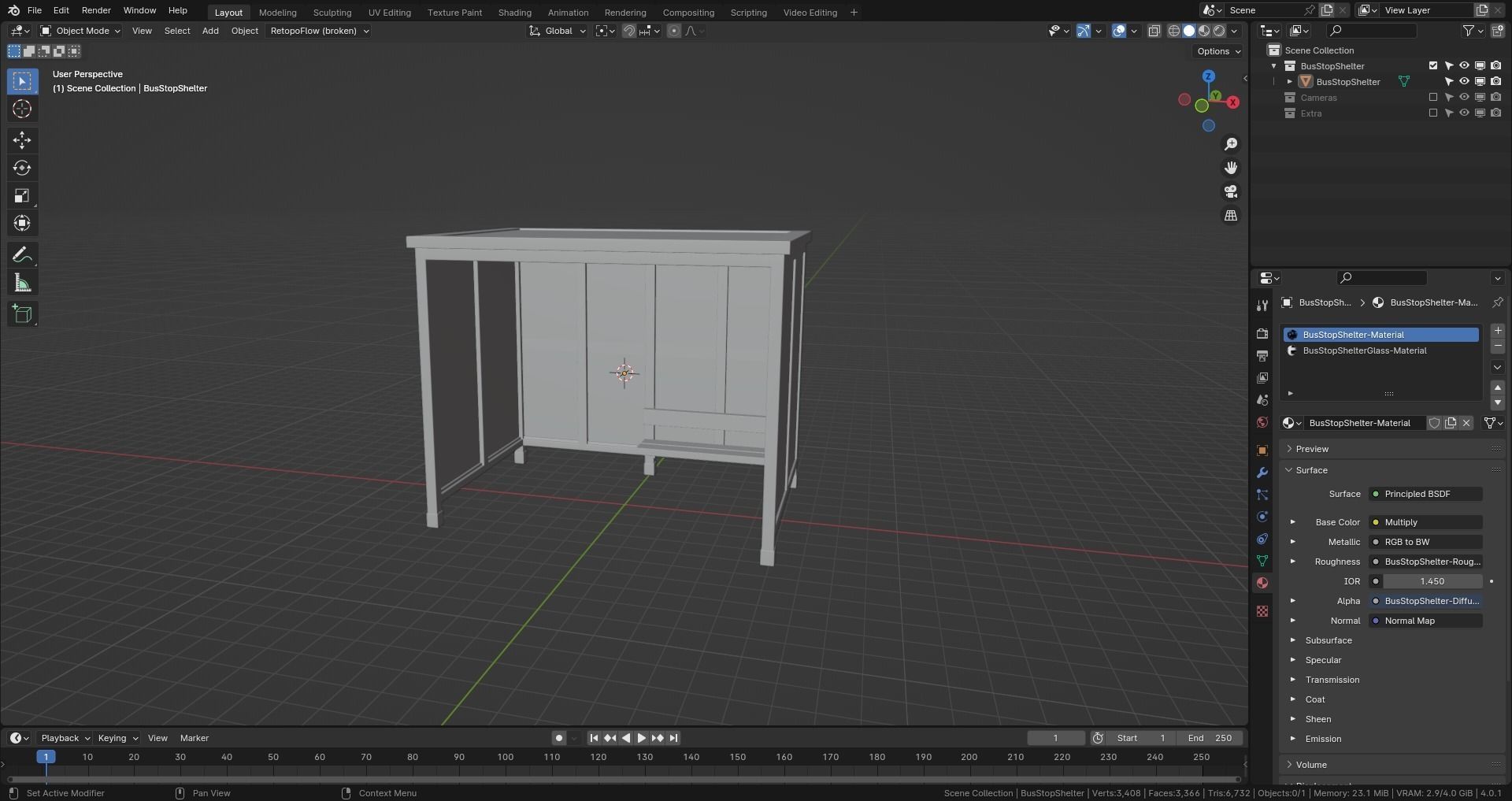Add a new material slot plus button

pyautogui.click(x=1498, y=331)
